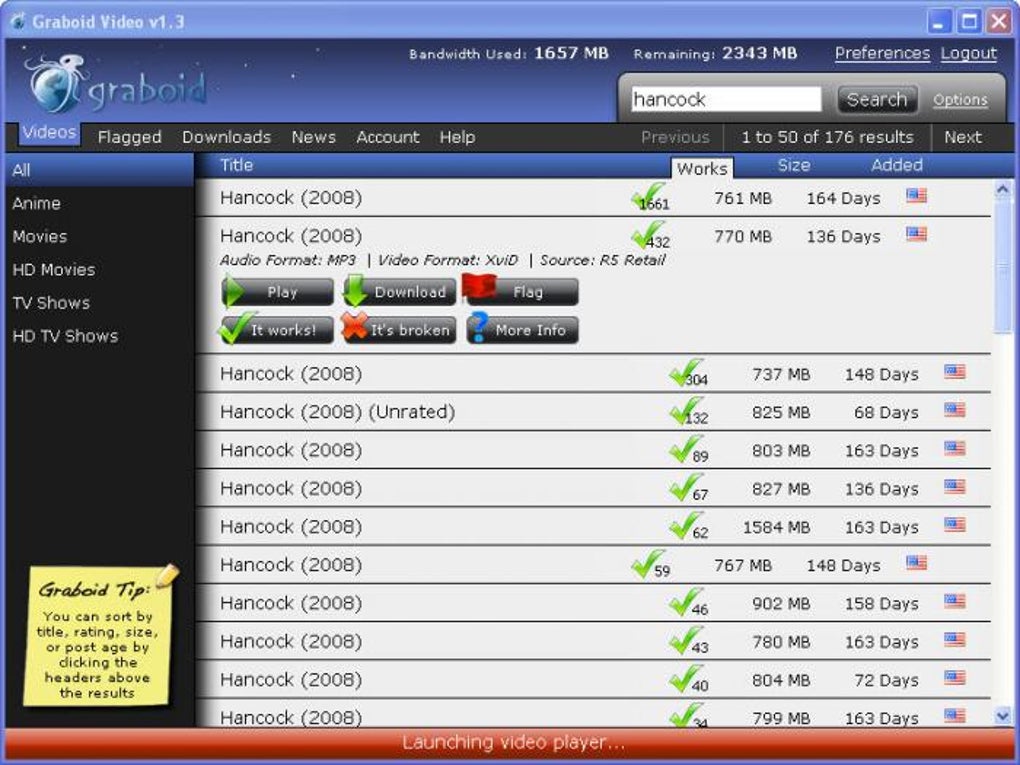Click the US flag on the 737 MB row
Image resolution: width=1020 pixels, height=765 pixels.
point(955,371)
